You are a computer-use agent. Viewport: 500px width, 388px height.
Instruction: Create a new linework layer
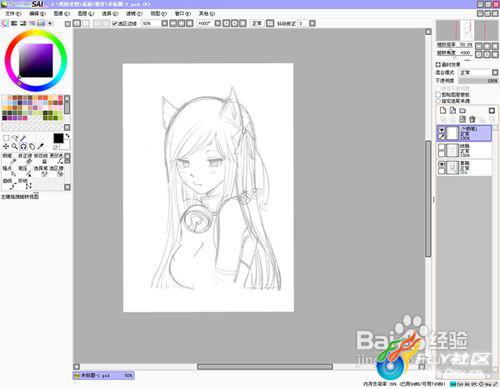click(453, 111)
